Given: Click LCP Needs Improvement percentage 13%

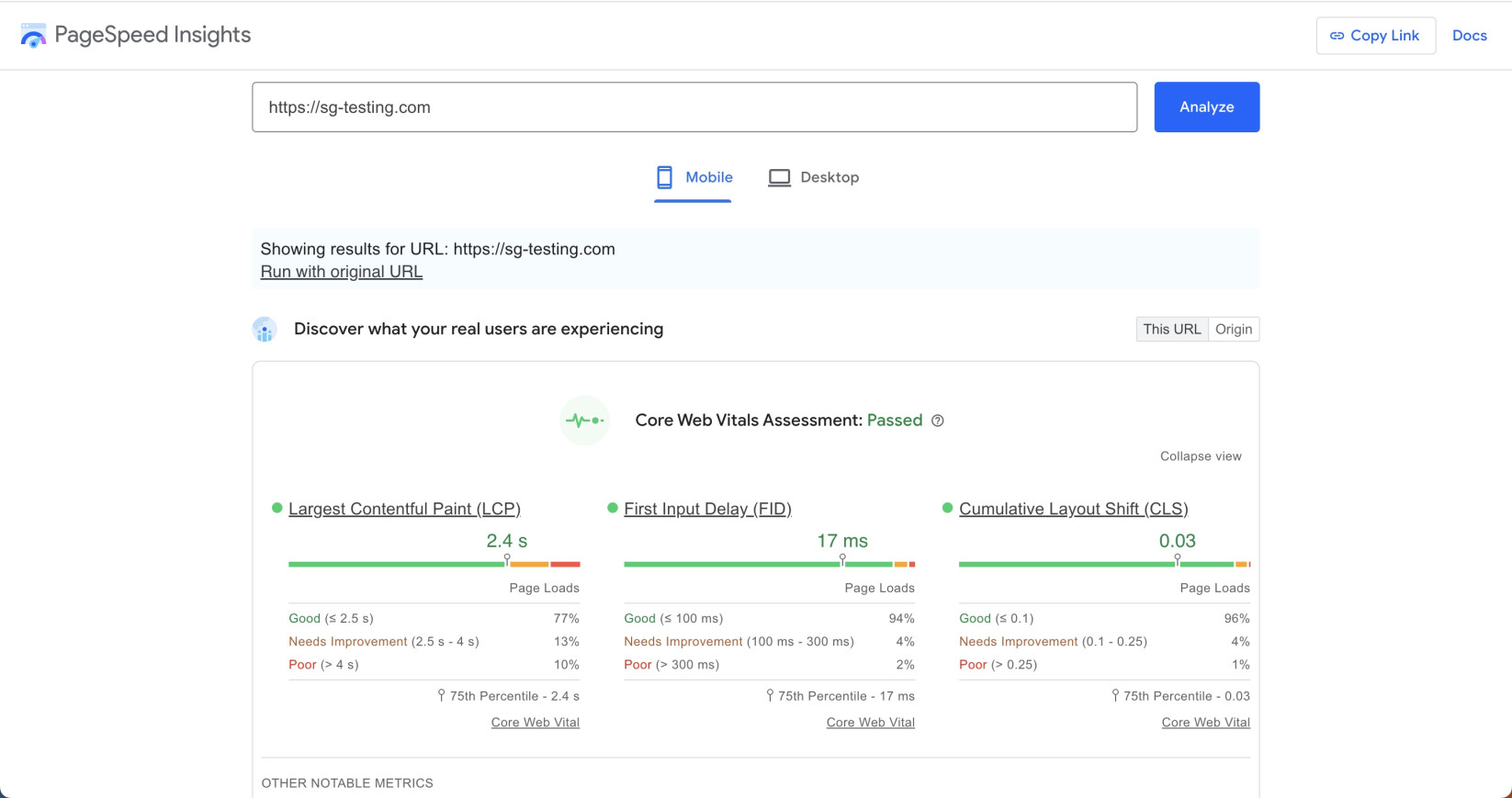Looking at the screenshot, I should pyautogui.click(x=567, y=642).
